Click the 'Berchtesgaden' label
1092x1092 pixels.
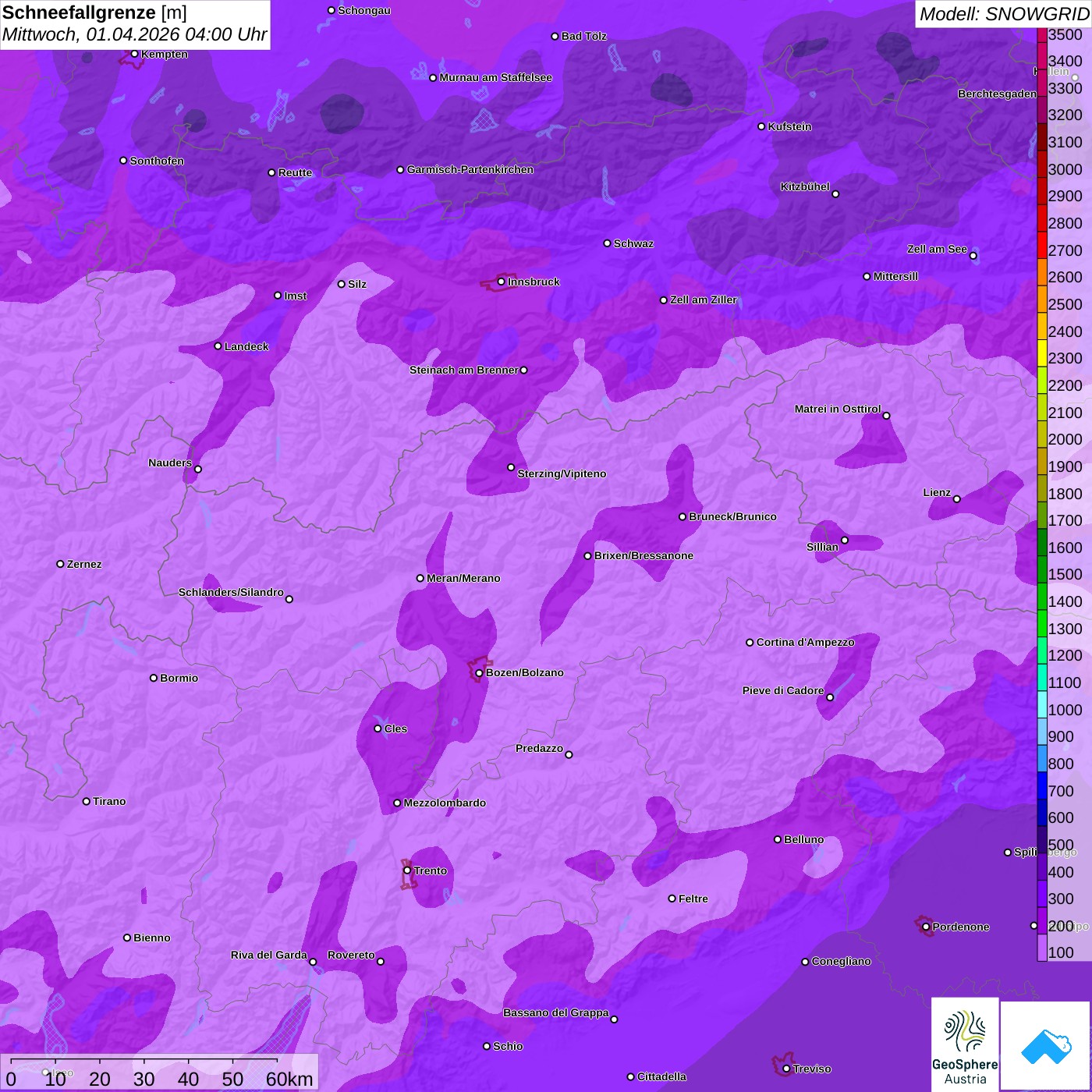(x=997, y=94)
